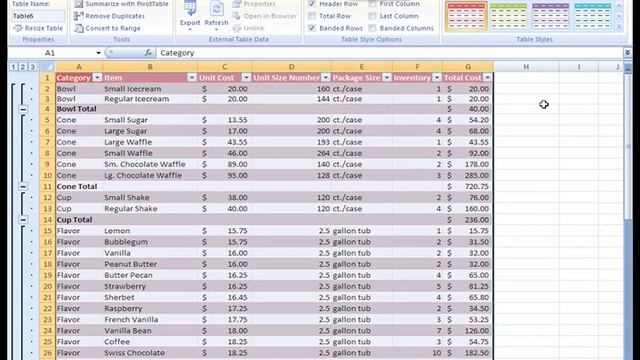Screen dimensions: 640x360
Task: Select the 182.50 total cost cell
Action: (x=468, y=353)
